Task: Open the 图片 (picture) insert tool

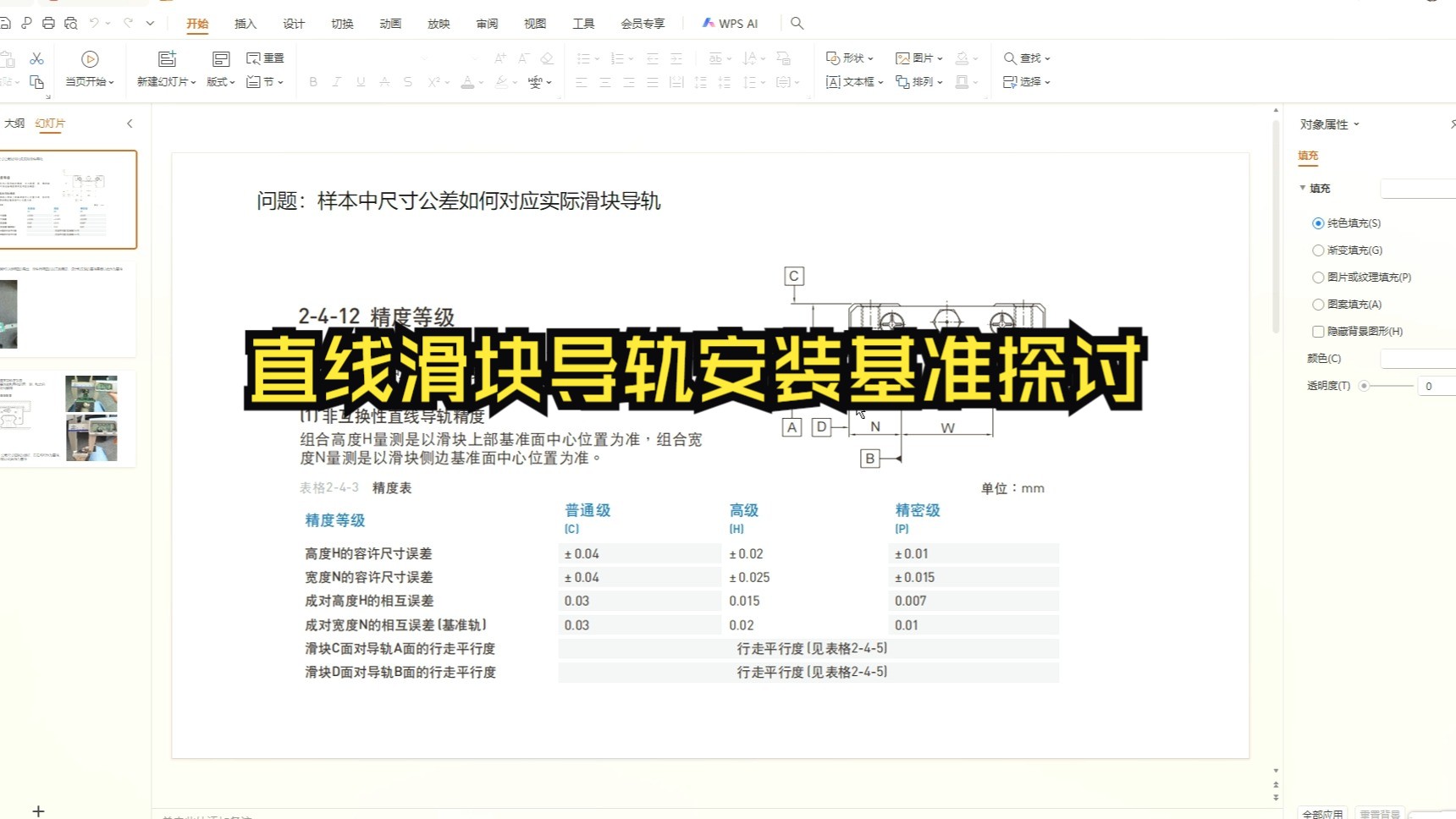Action: click(x=918, y=58)
